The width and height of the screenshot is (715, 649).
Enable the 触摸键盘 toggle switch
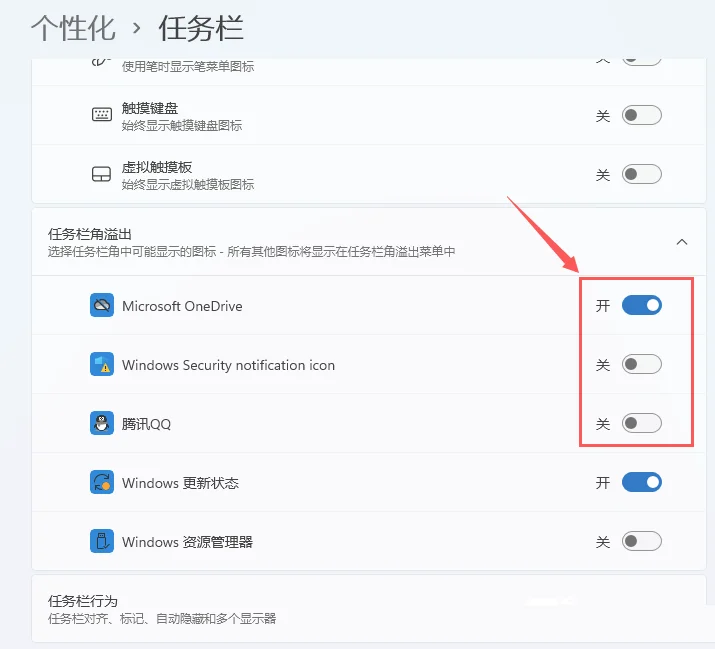pos(641,115)
